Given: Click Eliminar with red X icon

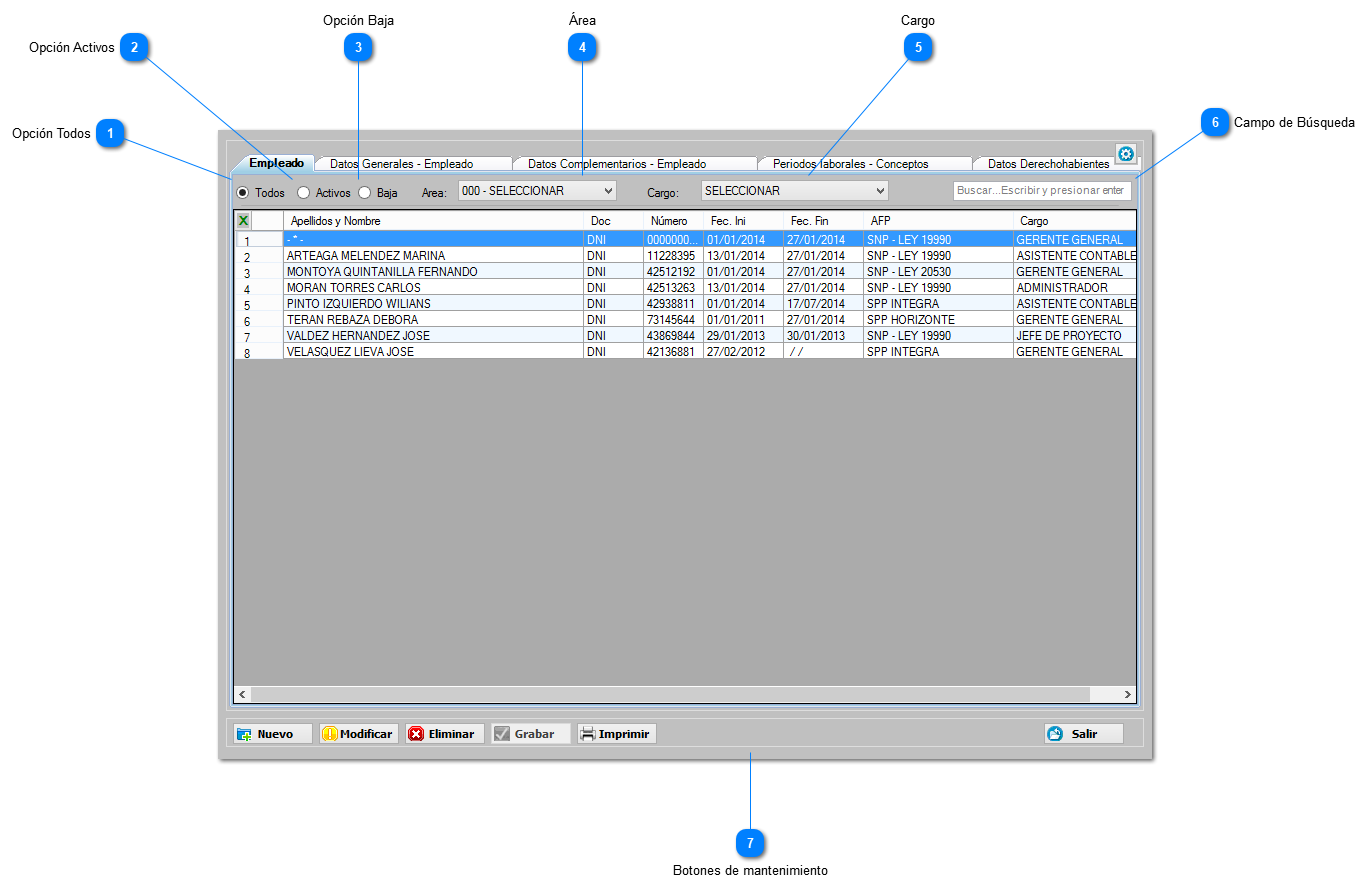Looking at the screenshot, I should pyautogui.click(x=445, y=734).
